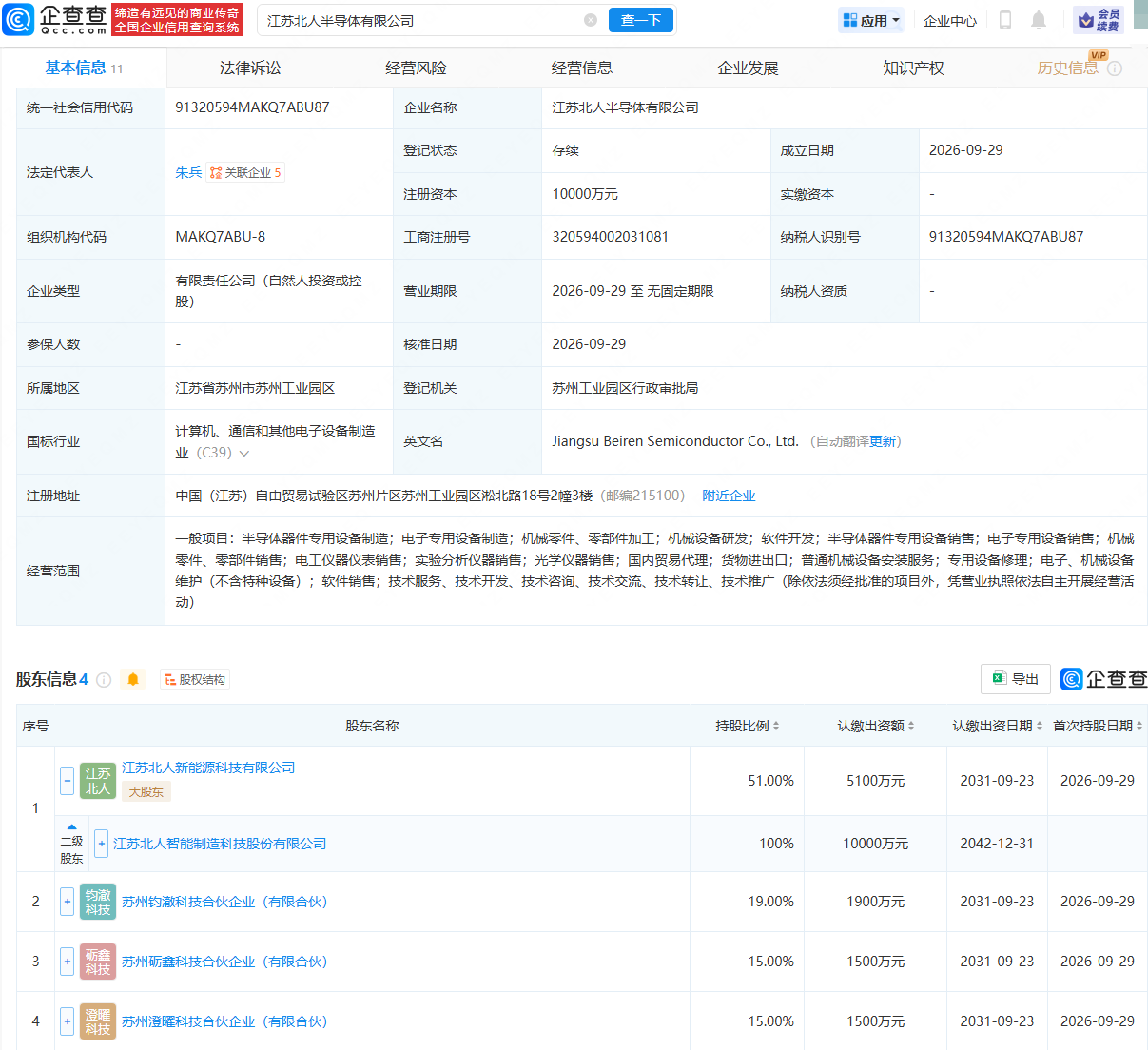This screenshot has width=1148, height=1050.
Task: Expand 苏州钧澈科技合伙企业 row
Action: (x=67, y=902)
